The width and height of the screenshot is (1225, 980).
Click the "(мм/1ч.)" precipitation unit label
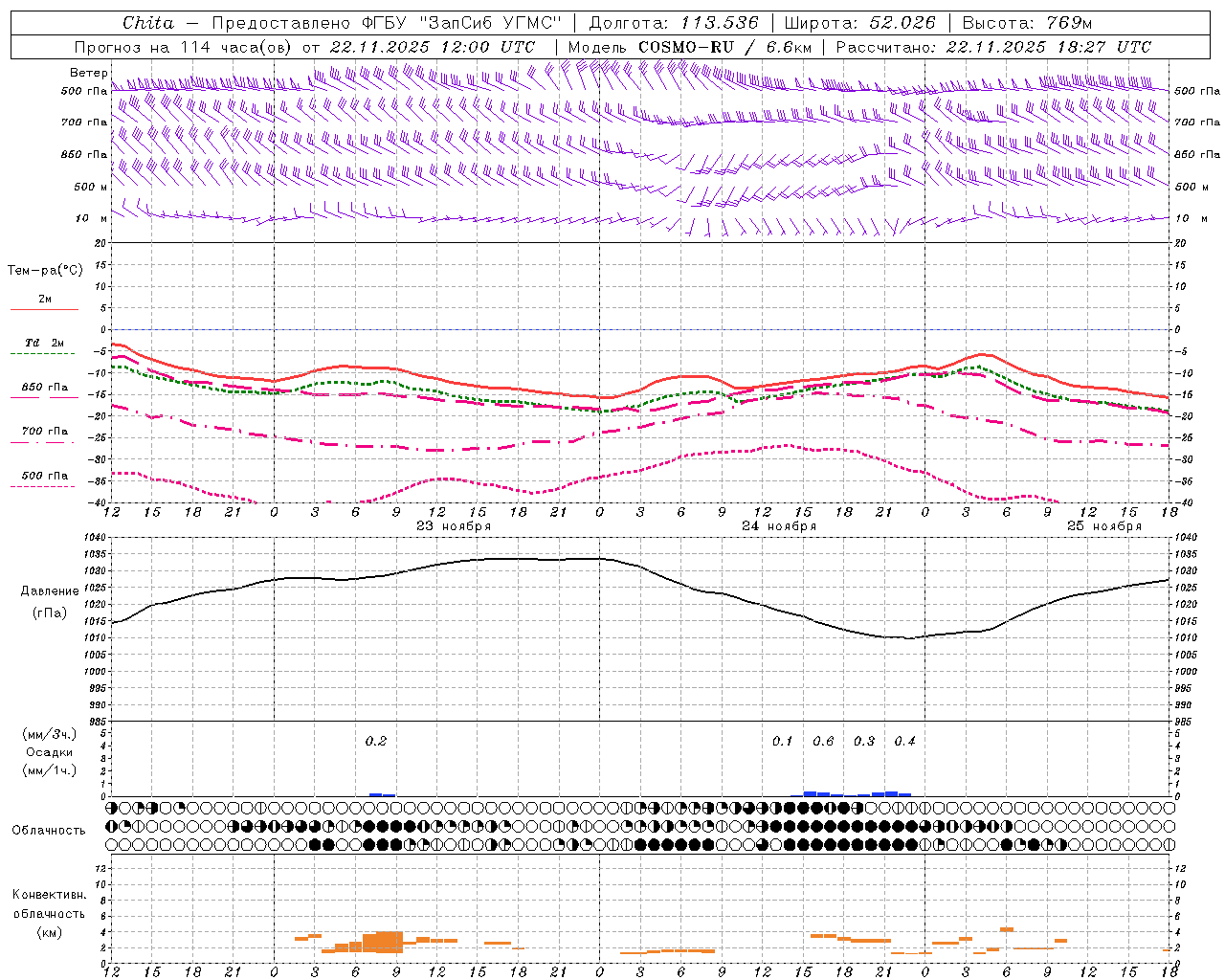point(50,770)
